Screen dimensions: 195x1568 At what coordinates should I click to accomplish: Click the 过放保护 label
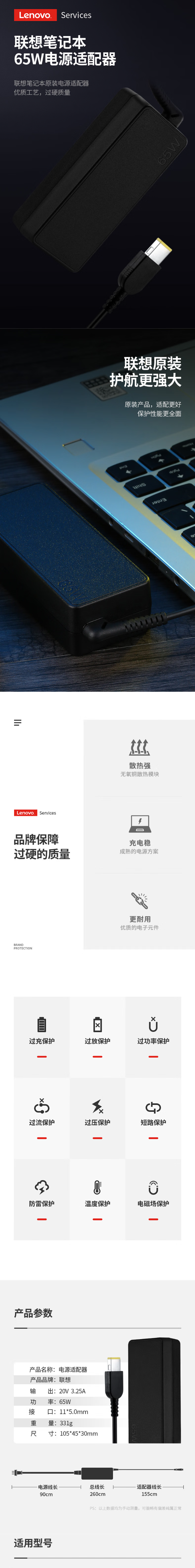97,1041
